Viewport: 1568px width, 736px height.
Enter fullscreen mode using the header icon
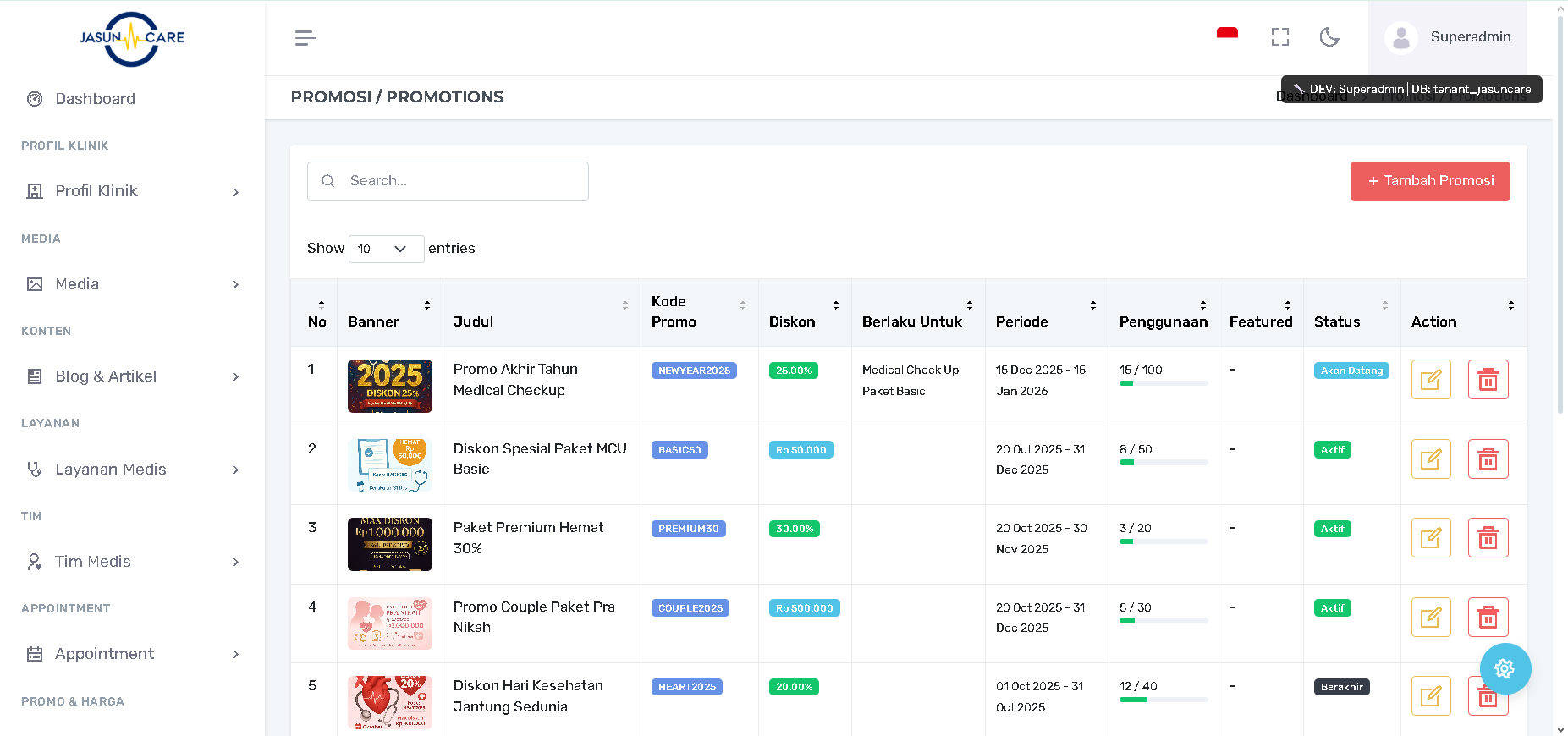coord(1280,37)
